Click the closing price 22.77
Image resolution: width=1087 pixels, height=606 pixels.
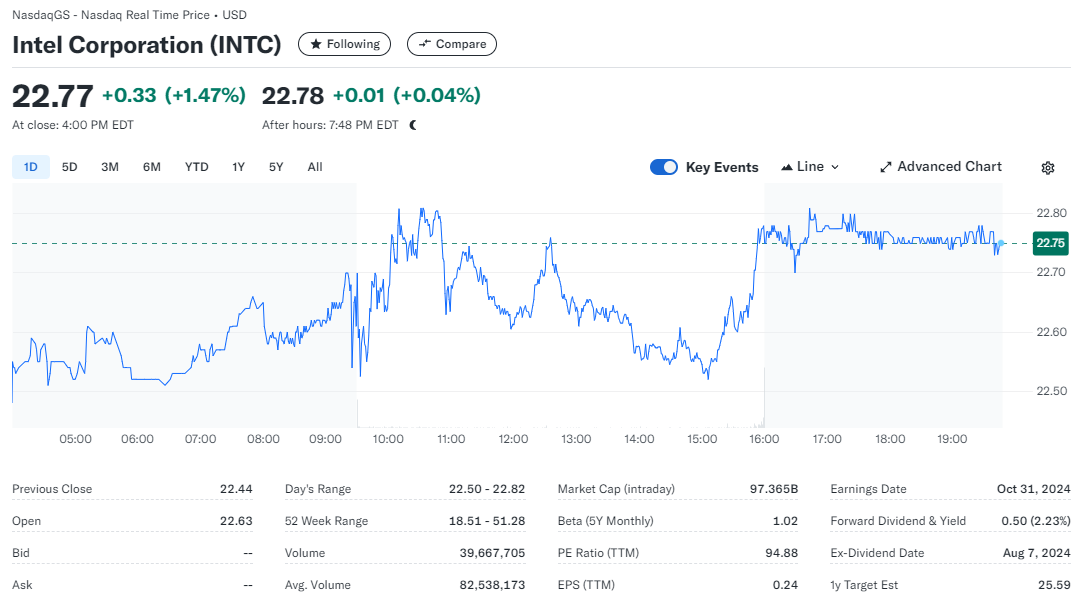click(53, 96)
